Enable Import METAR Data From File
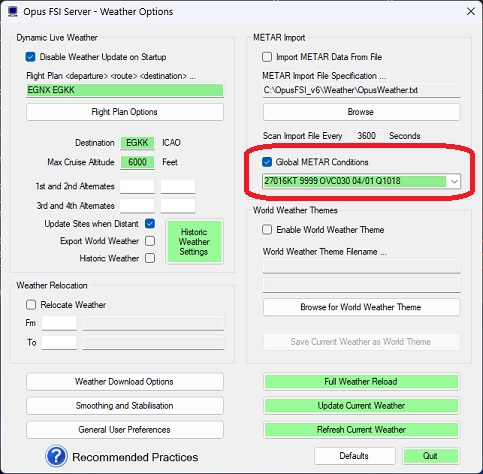The width and height of the screenshot is (483, 474). 267,57
